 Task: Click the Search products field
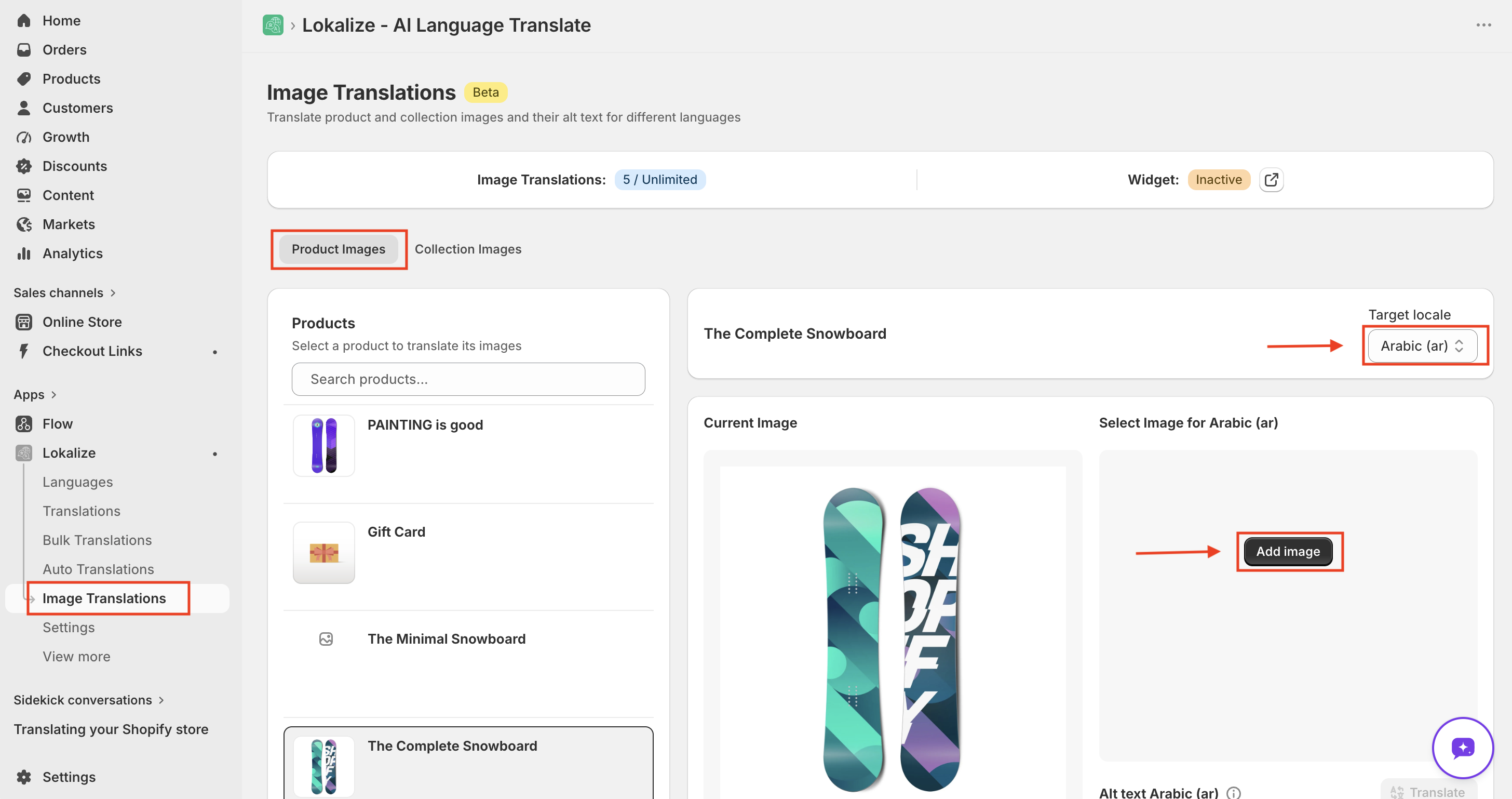[x=468, y=379]
